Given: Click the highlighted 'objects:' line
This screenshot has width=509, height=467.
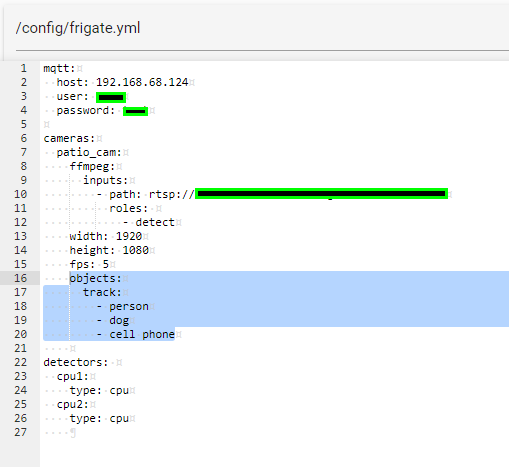Looking at the screenshot, I should coord(95,278).
